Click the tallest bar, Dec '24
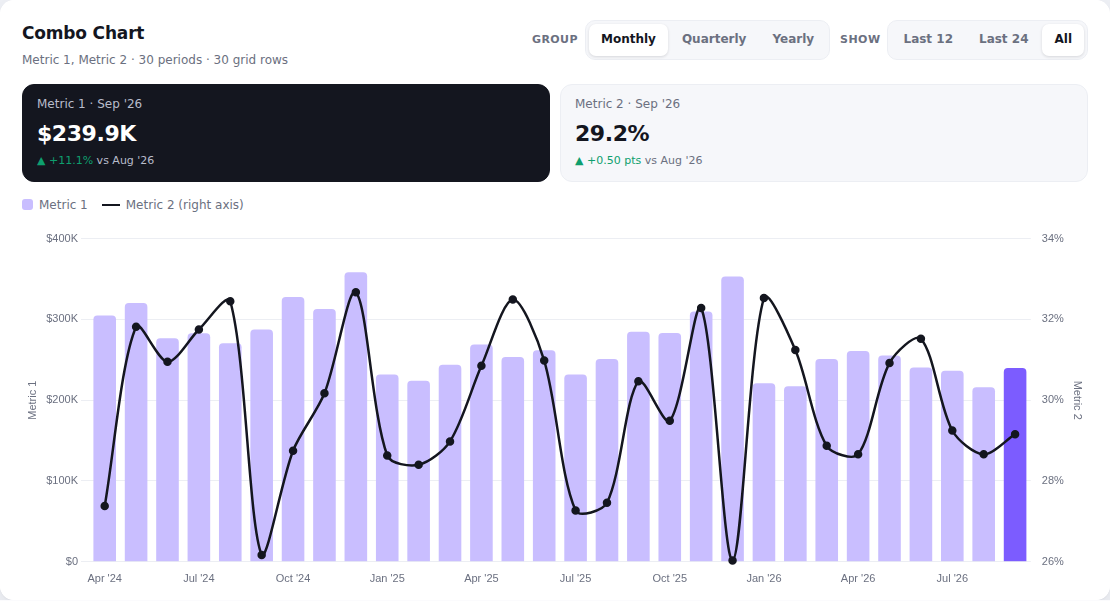 355,417
